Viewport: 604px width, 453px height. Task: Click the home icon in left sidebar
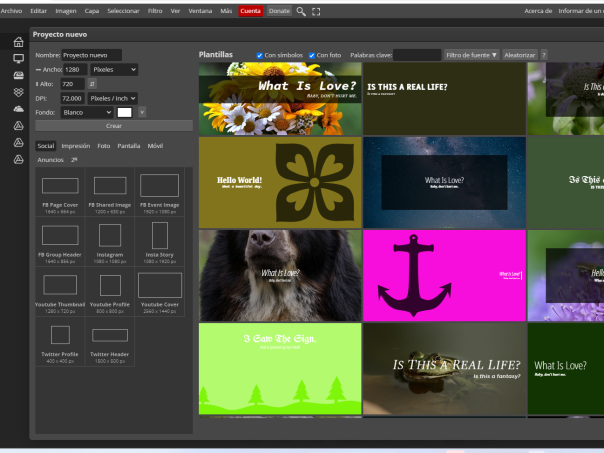pyautogui.click(x=18, y=43)
